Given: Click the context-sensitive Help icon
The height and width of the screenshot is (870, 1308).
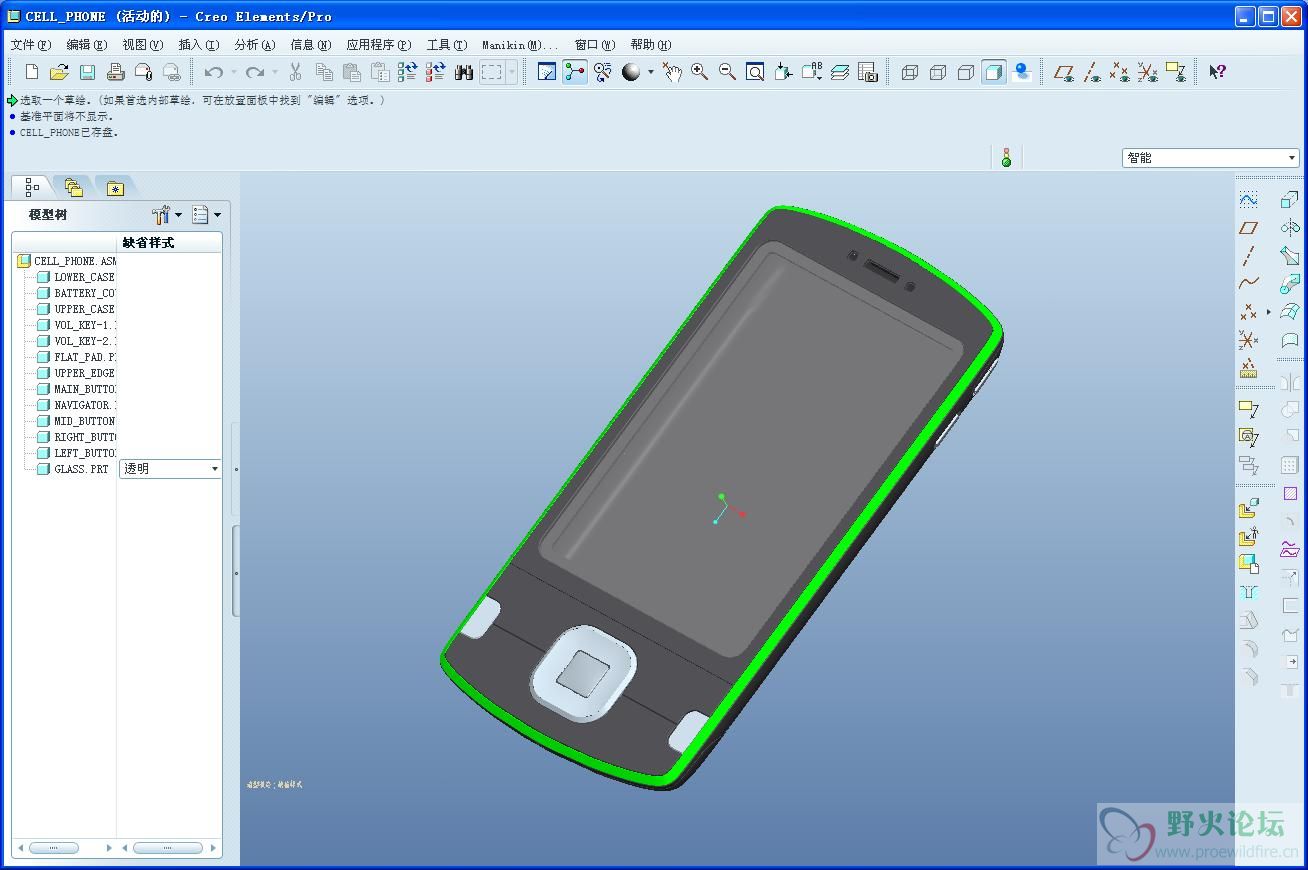Looking at the screenshot, I should tap(1217, 72).
